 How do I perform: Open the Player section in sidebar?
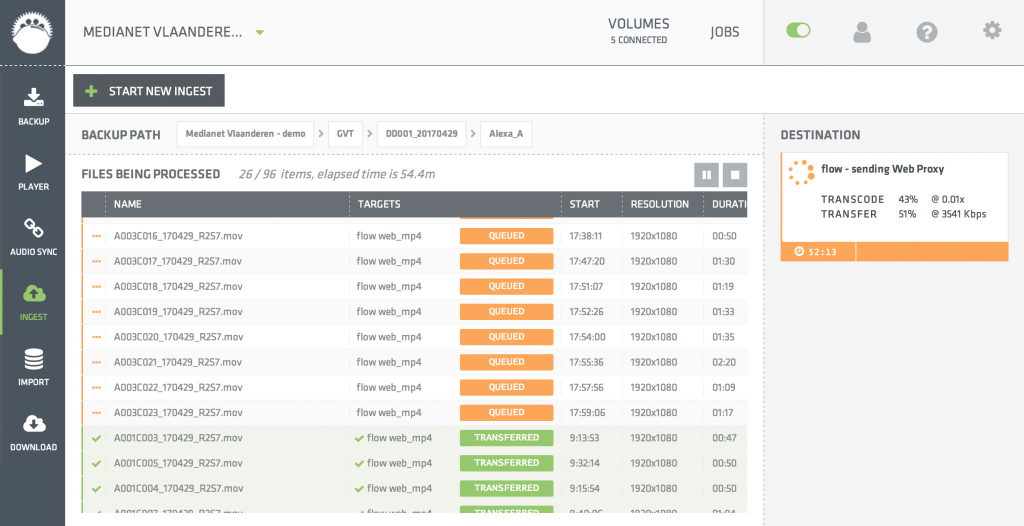pos(33,171)
